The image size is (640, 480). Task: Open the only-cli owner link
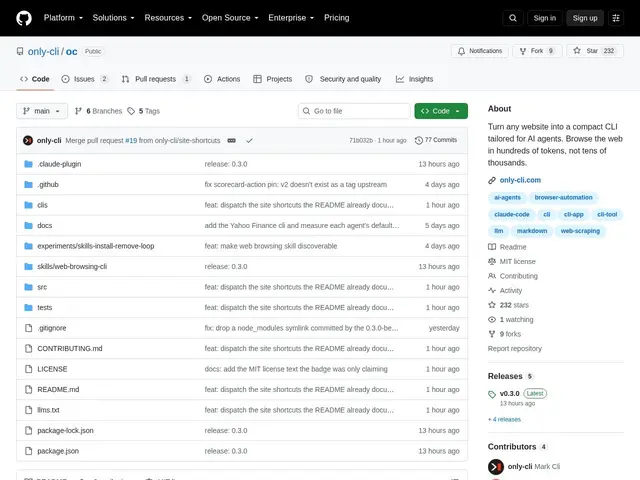coord(43,52)
